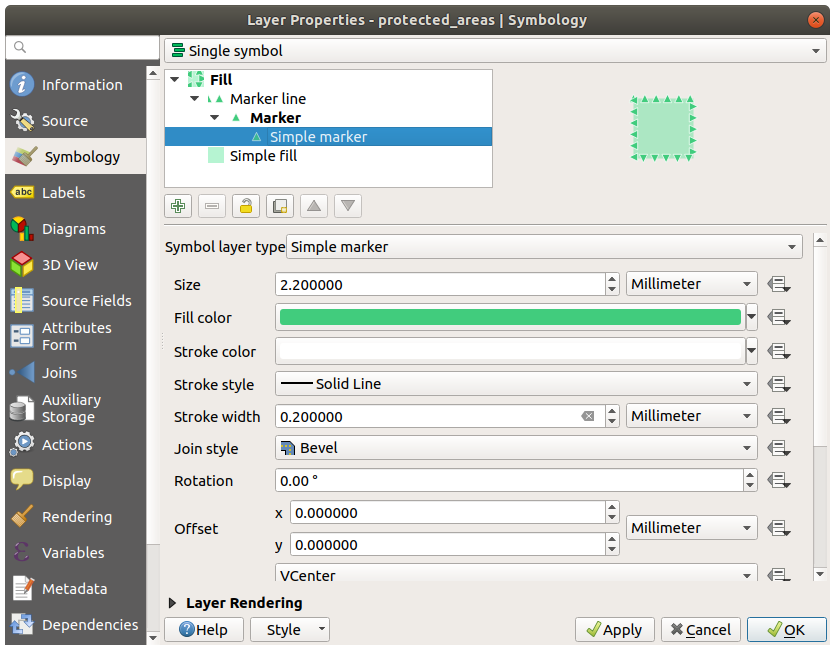Viewport: 839px width, 654px height.
Task: Open the Source Fields tab
Action: (86, 301)
